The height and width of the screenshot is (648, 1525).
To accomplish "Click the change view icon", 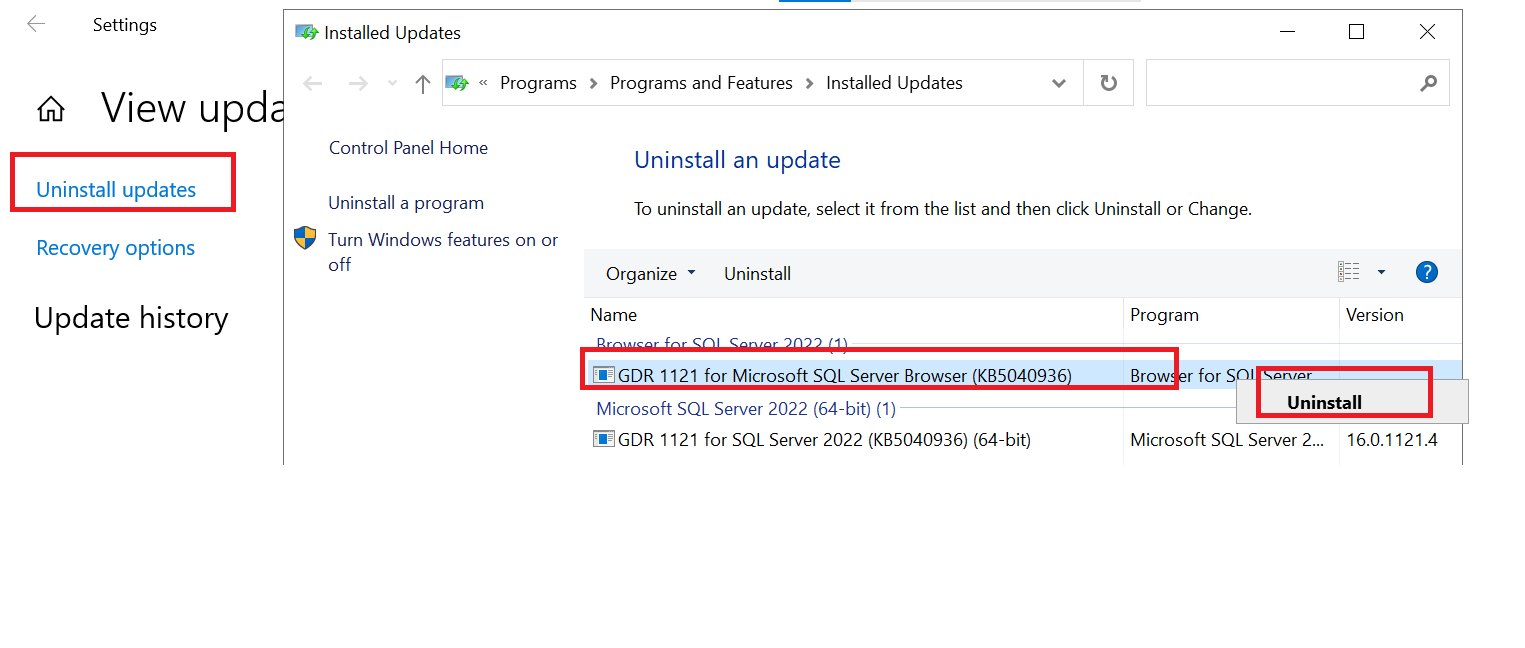I will 1349,272.
